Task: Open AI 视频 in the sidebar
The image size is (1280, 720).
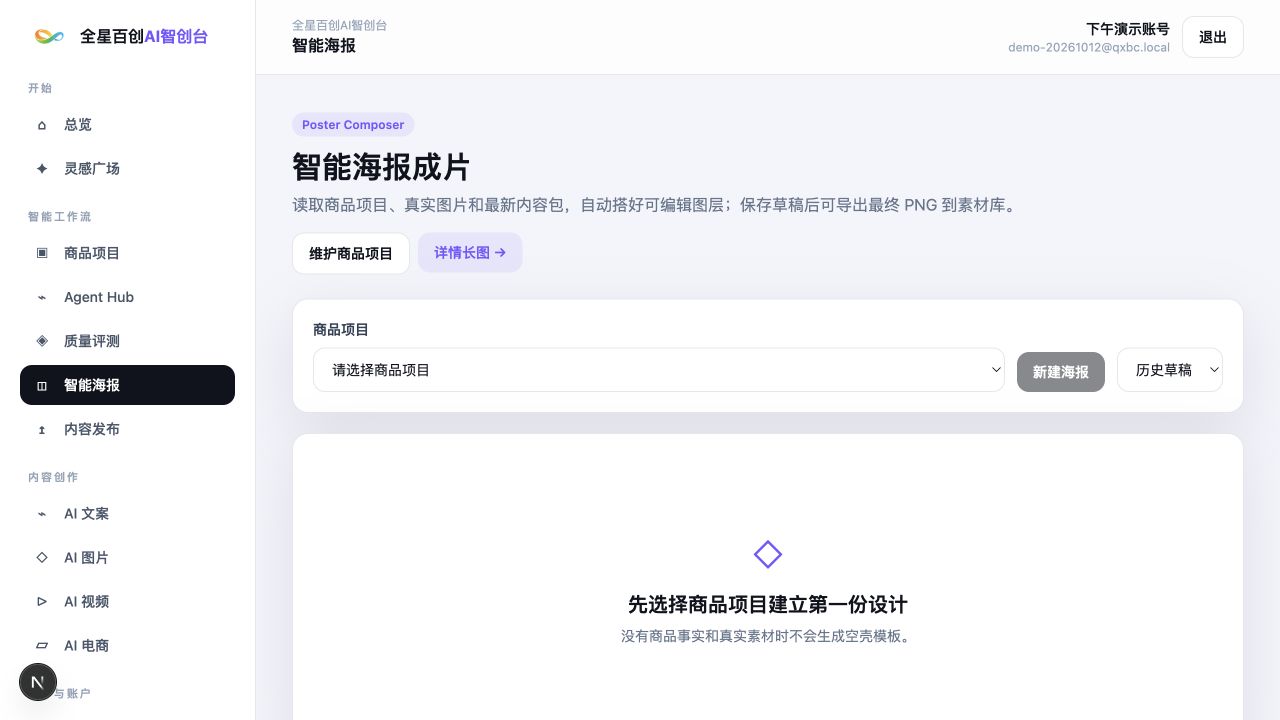Action: coord(128,601)
